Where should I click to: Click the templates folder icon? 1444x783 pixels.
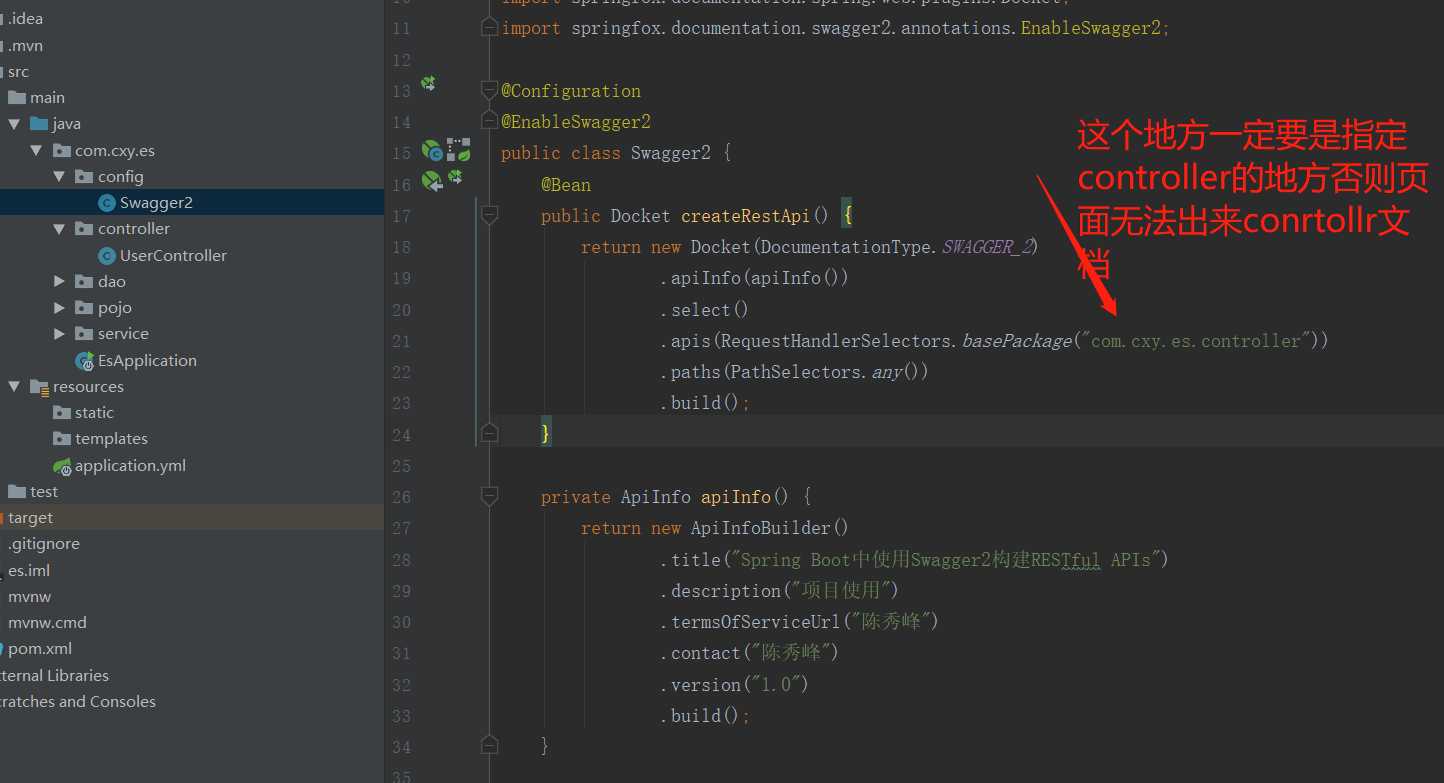tap(61, 438)
